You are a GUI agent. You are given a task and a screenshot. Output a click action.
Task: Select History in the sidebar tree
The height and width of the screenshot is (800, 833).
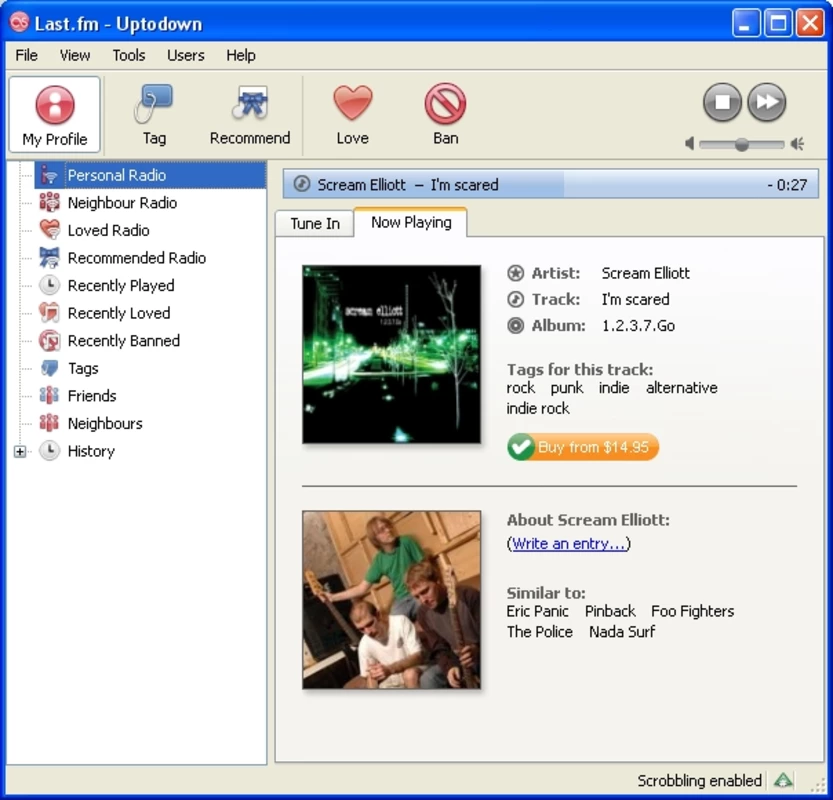click(x=91, y=452)
